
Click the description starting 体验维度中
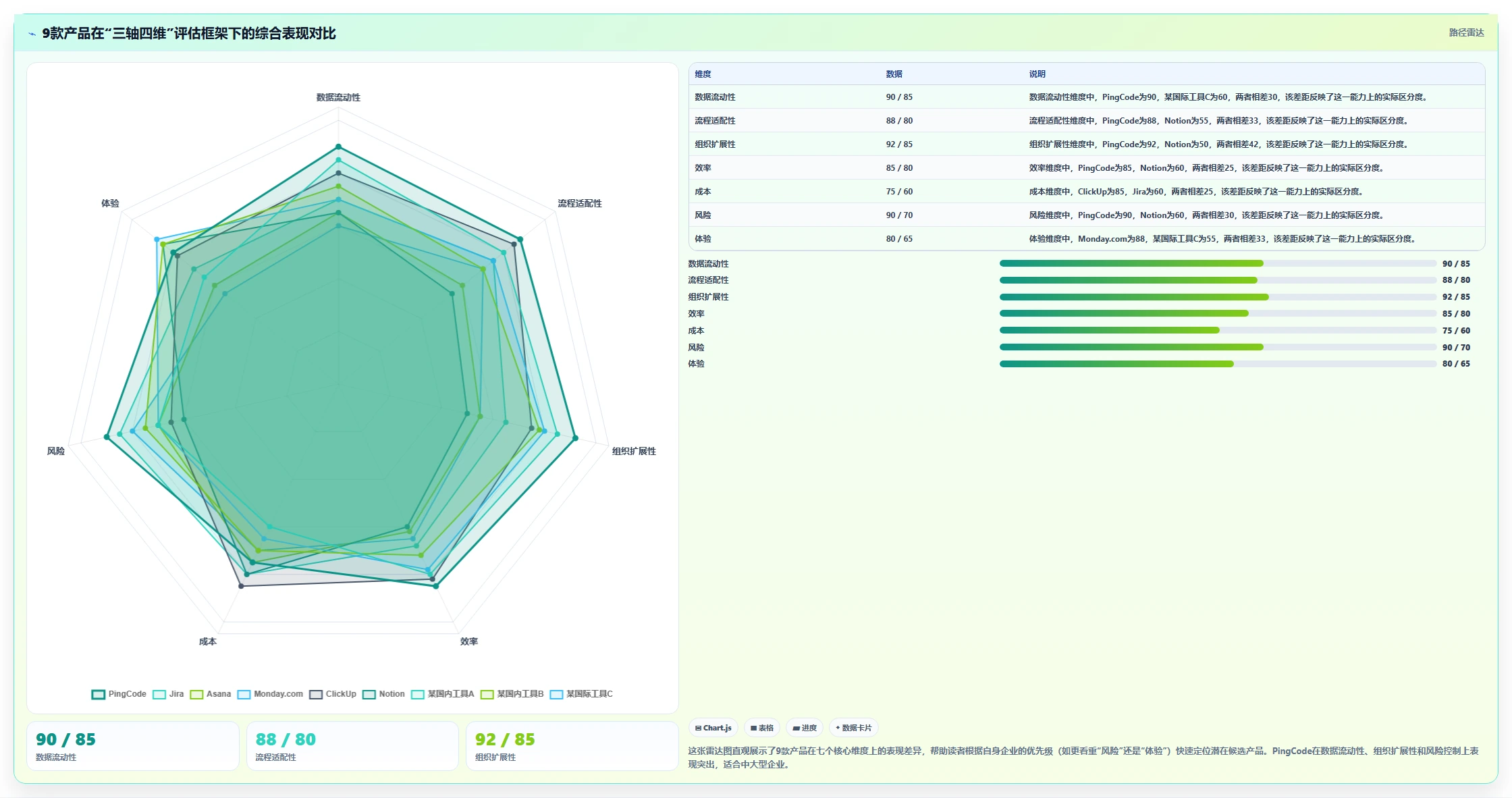point(1223,239)
